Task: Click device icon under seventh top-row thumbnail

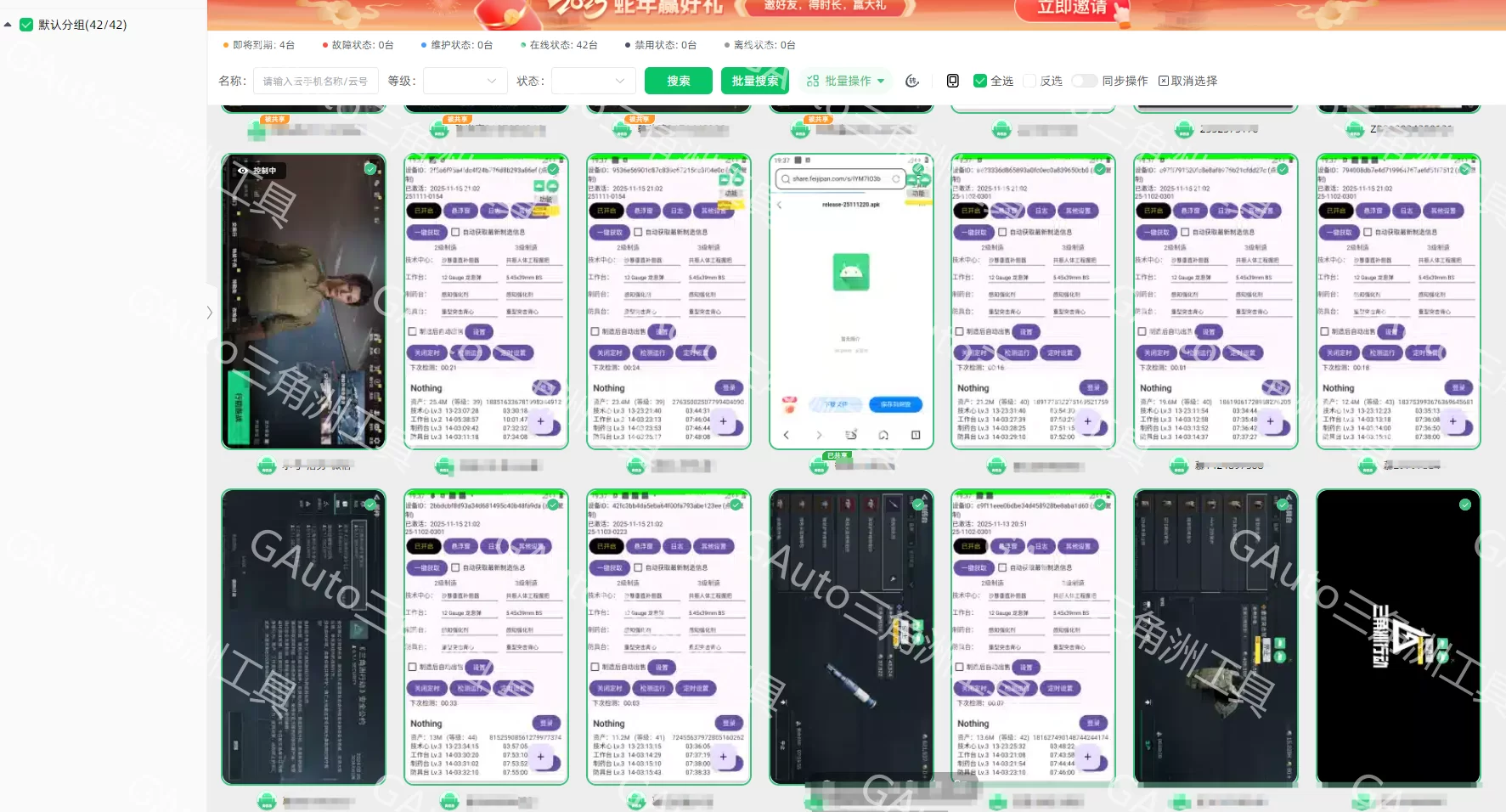Action: 1355,130
